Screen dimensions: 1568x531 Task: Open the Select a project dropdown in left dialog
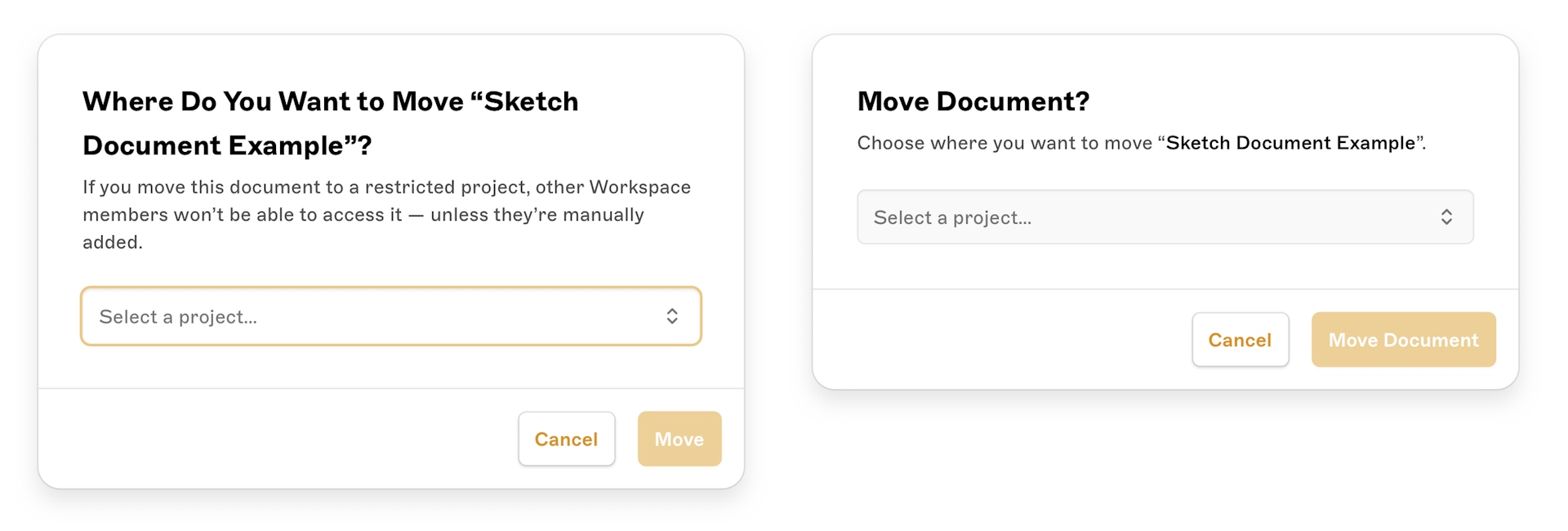pos(391,316)
